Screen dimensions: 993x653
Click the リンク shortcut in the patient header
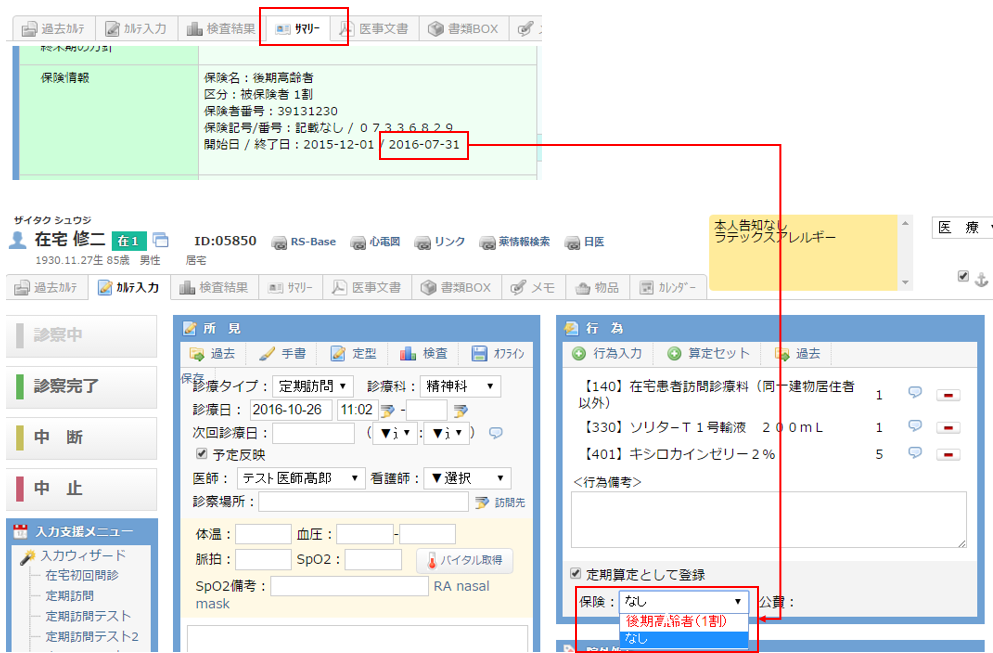point(440,242)
